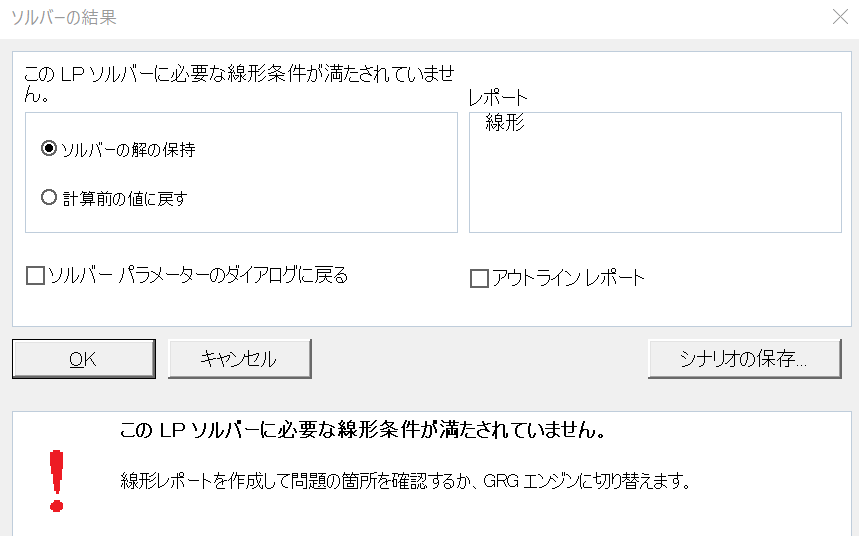The width and height of the screenshot is (859, 536).
Task: Click the bold 線形条件が満たされていません message
Action: pos(360,431)
